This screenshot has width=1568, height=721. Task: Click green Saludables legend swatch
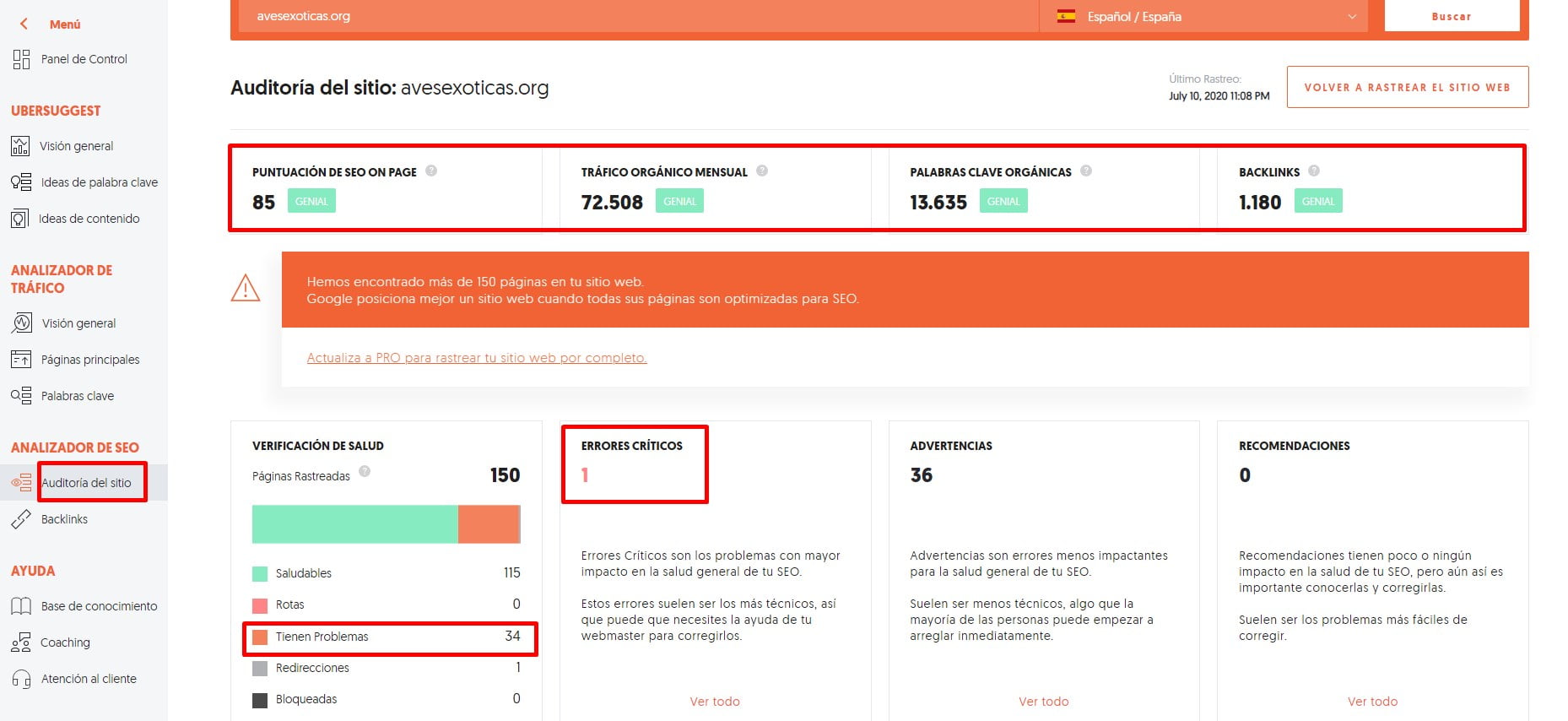[x=260, y=574]
